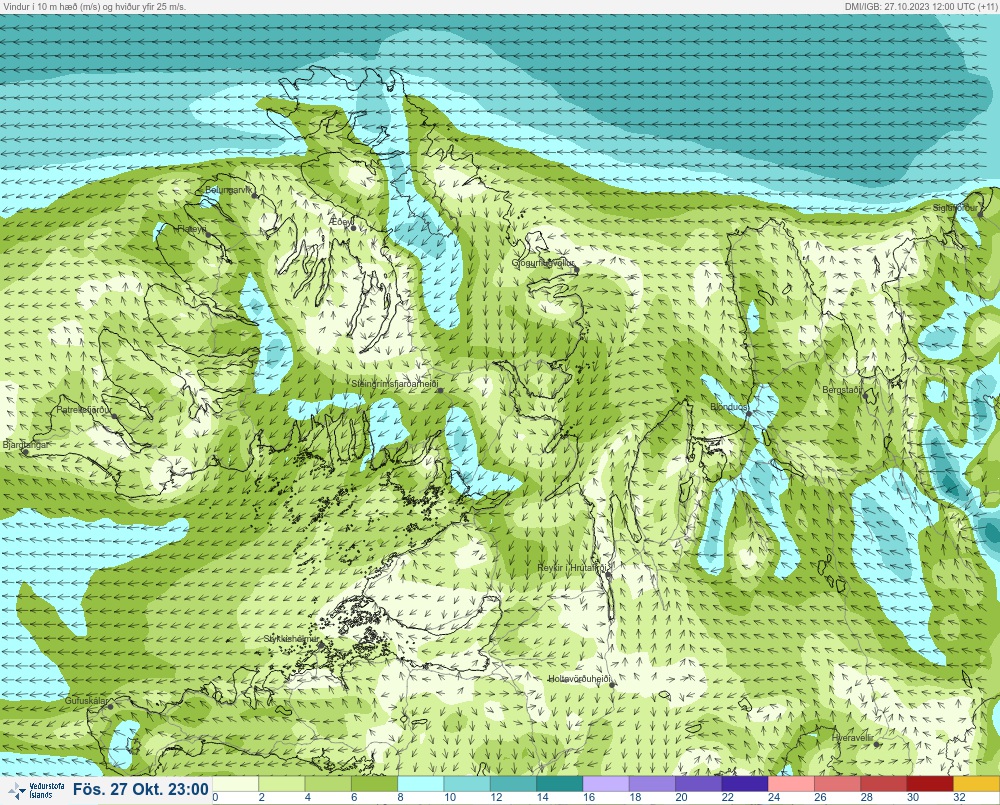Click the Stykkishólmur station label
This screenshot has height=805, width=1000.
pos(291,639)
